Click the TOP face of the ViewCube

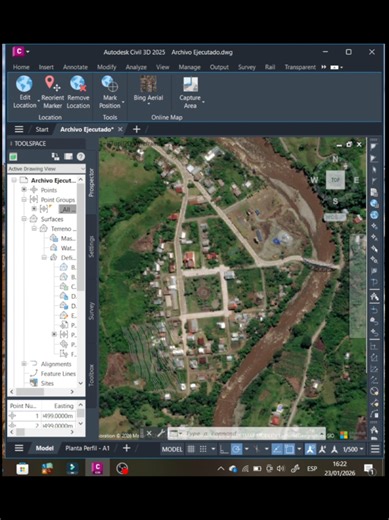coord(335,180)
